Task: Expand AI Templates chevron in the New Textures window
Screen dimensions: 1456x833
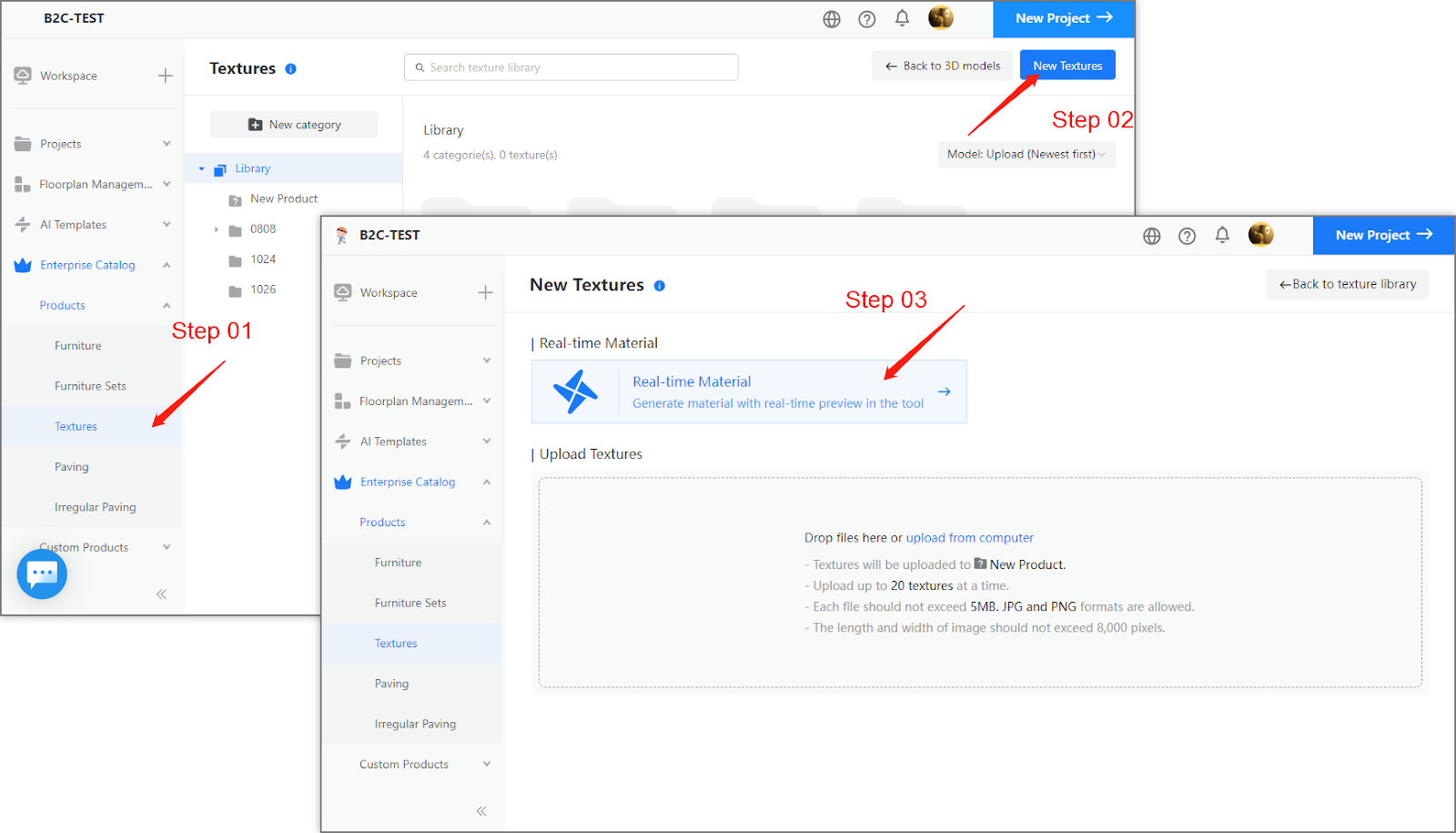Action: [x=487, y=442]
